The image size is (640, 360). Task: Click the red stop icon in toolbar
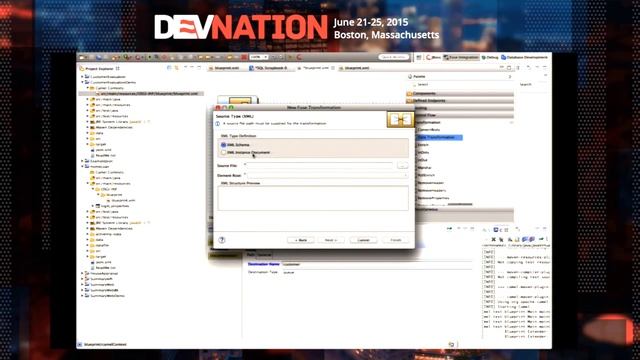tap(244, 57)
